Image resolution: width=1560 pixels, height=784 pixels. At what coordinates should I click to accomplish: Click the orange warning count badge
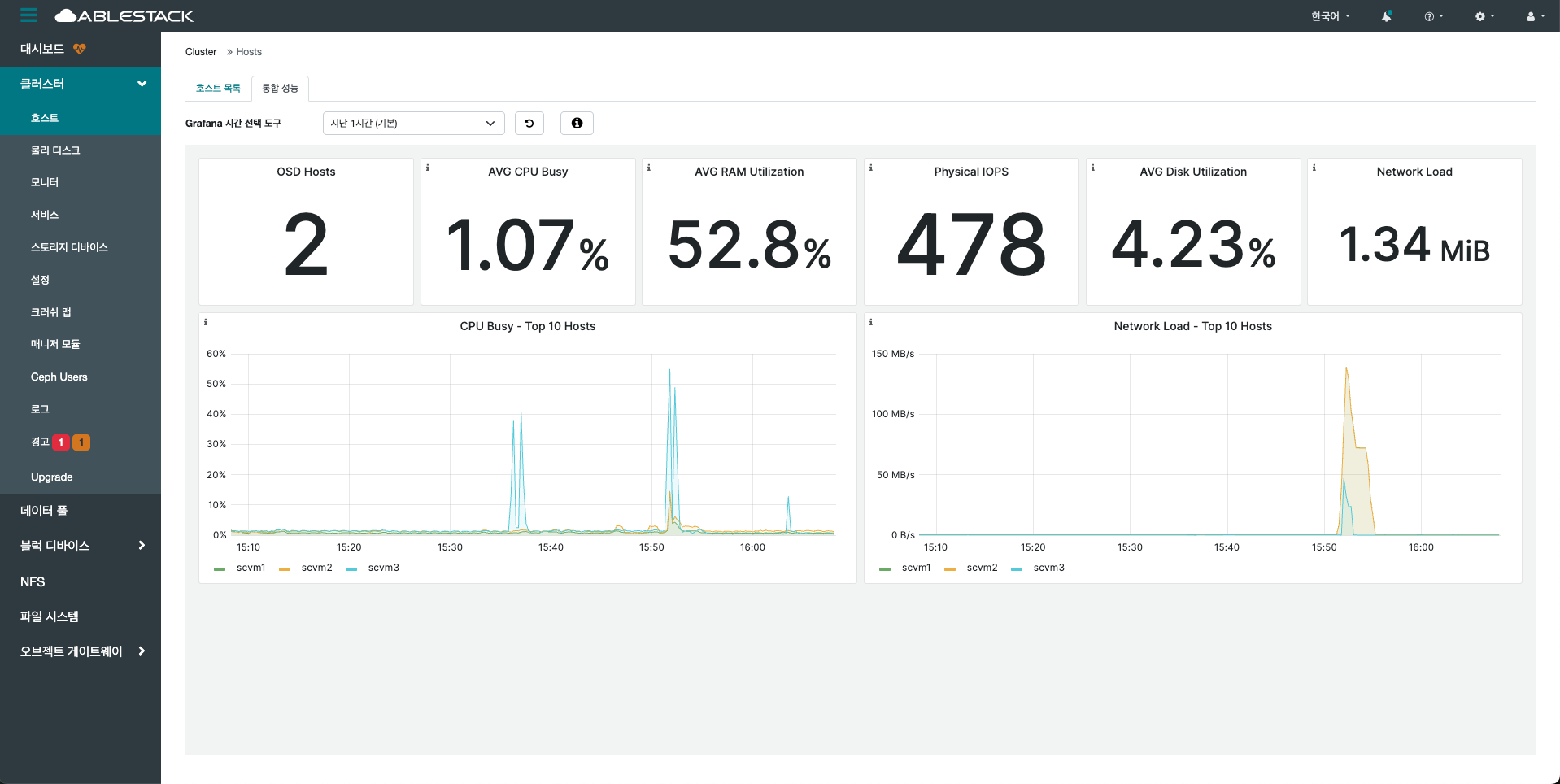coord(81,442)
